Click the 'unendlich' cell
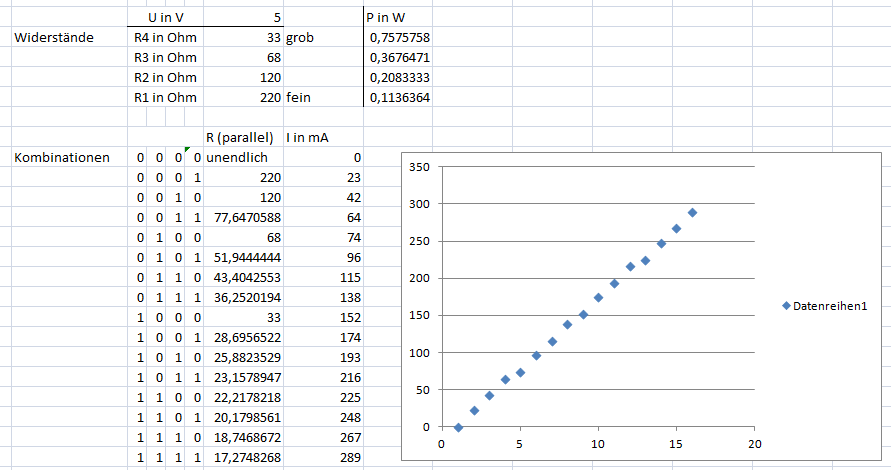 point(244,157)
